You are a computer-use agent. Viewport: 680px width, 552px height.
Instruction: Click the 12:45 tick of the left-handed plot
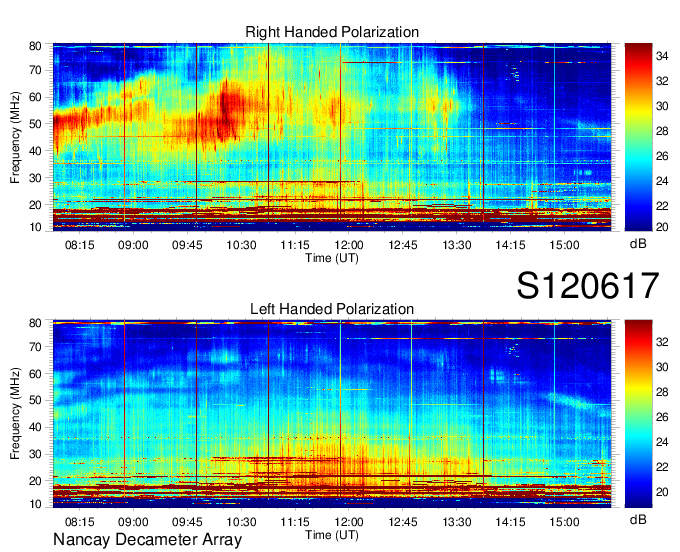tap(403, 522)
